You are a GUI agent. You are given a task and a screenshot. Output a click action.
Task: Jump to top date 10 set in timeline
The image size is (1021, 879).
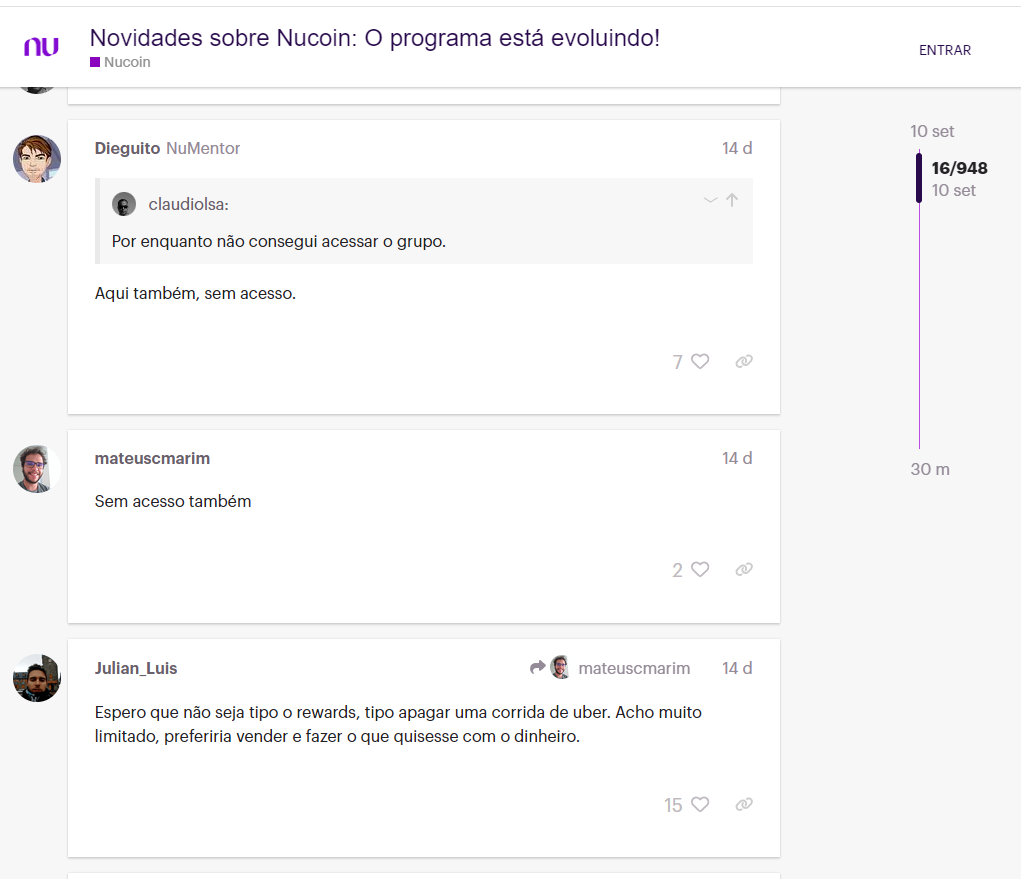click(x=932, y=131)
